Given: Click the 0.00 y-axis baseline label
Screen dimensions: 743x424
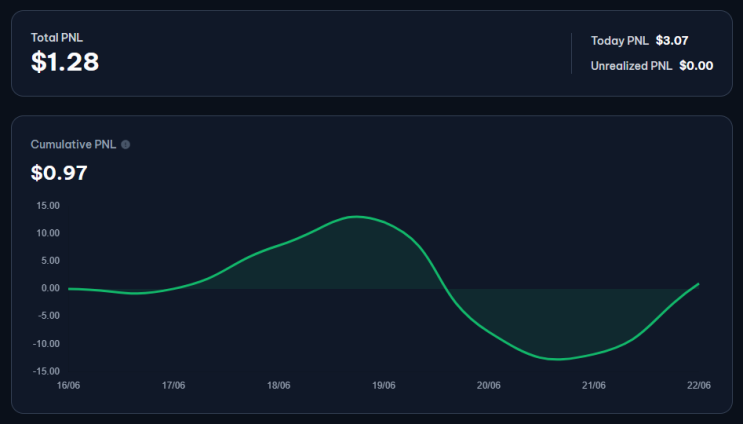Looking at the screenshot, I should click(x=51, y=288).
